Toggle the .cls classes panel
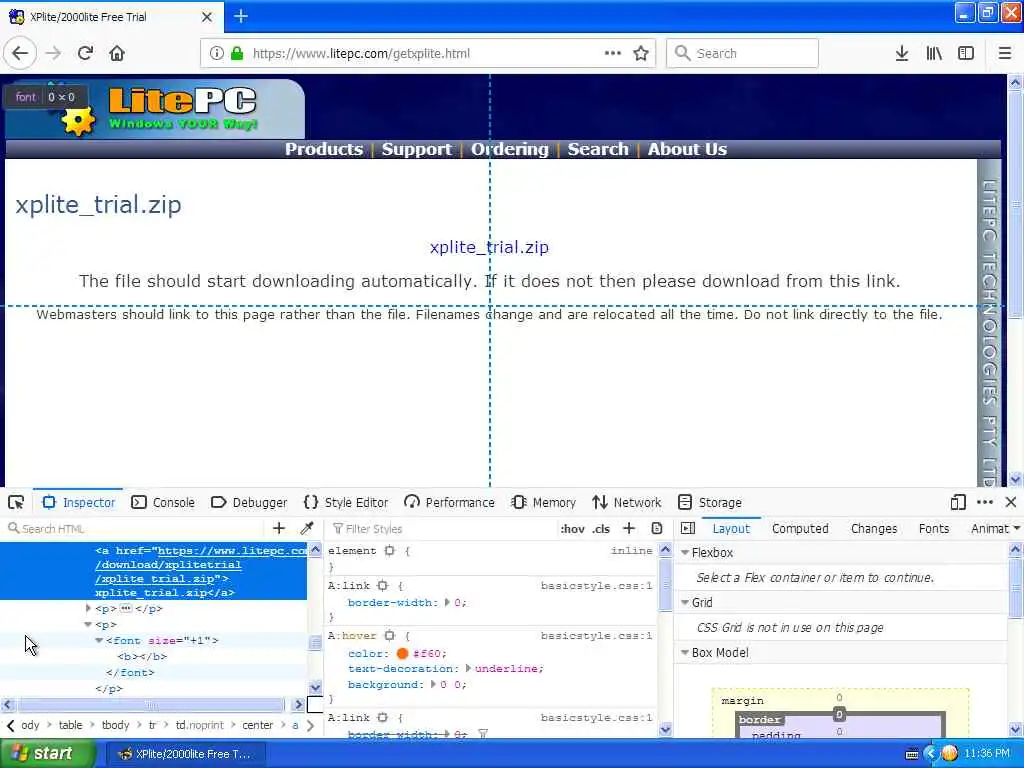Image resolution: width=1024 pixels, height=768 pixels. click(601, 529)
